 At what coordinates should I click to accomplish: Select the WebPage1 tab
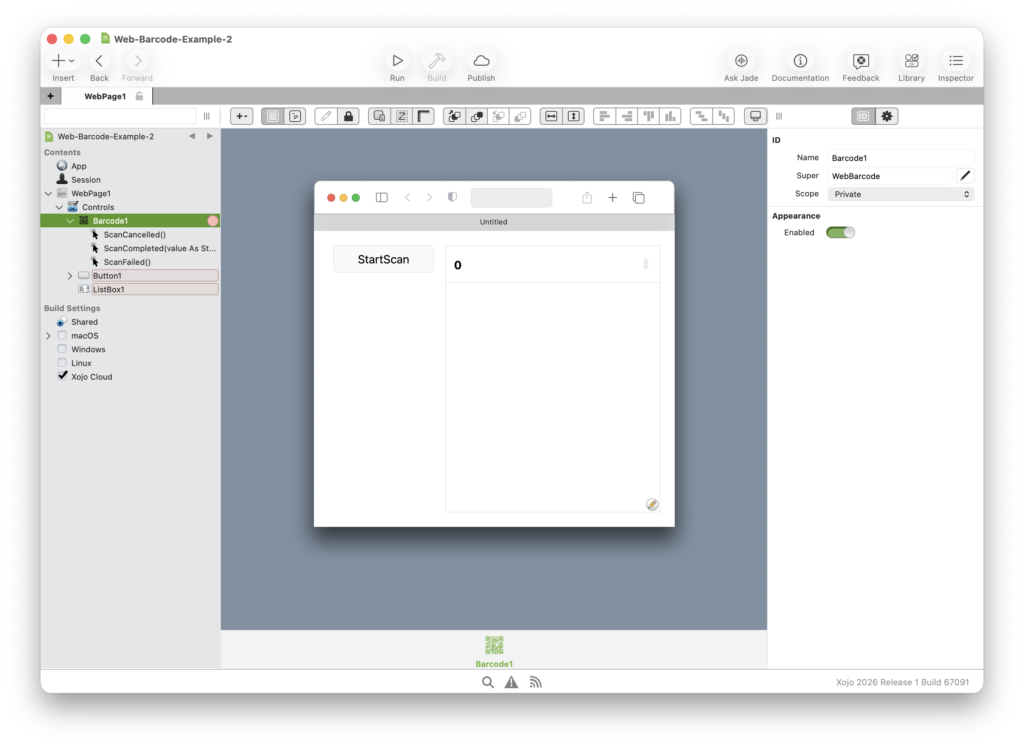coord(105,96)
